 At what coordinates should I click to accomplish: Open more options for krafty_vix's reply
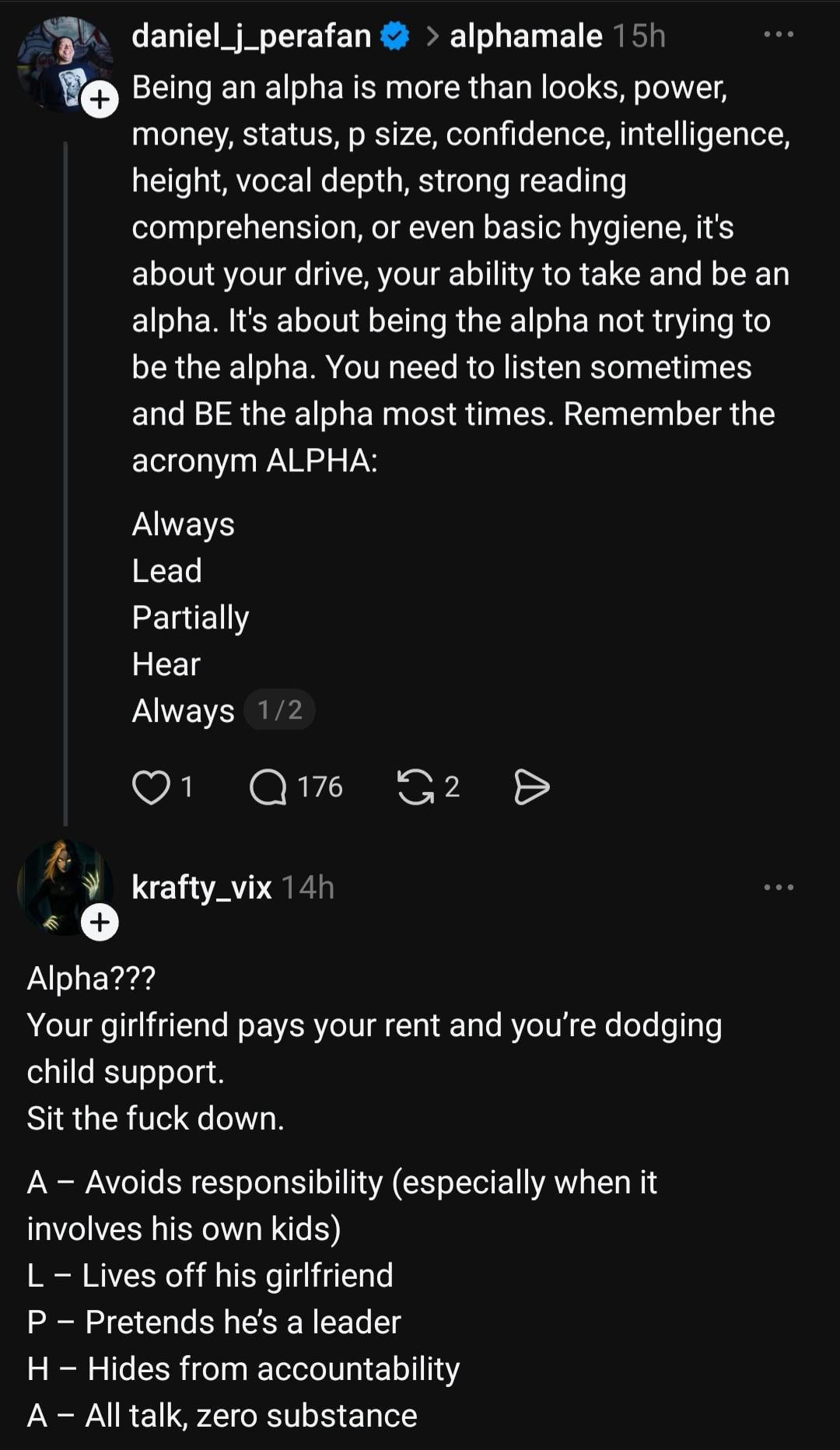coord(779,888)
